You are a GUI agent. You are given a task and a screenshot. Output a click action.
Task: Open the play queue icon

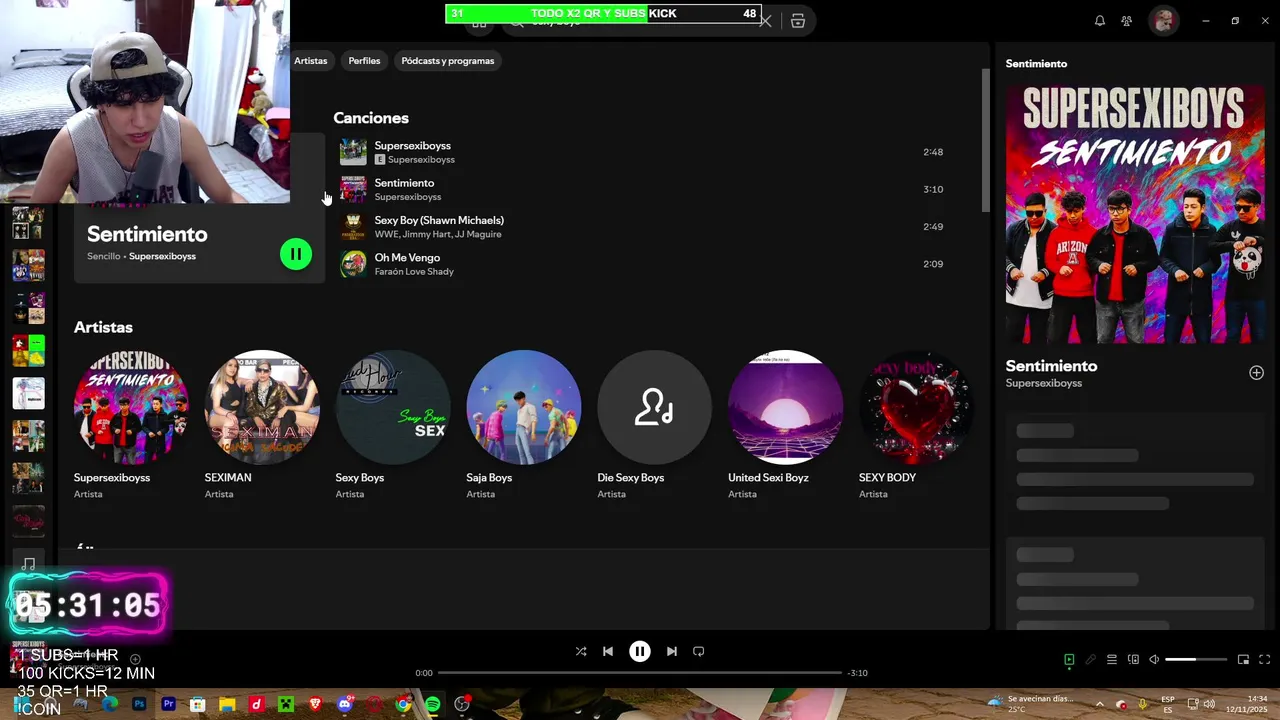pyautogui.click(x=1112, y=660)
